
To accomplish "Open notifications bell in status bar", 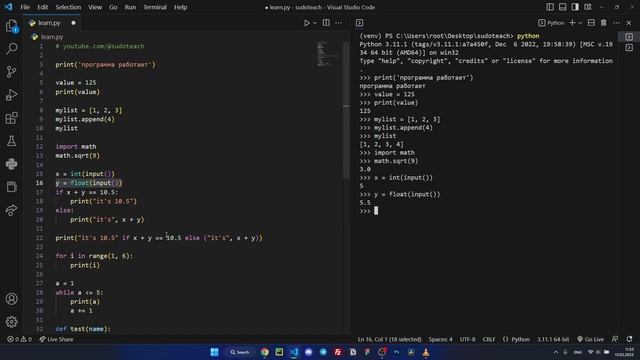I will 630,339.
